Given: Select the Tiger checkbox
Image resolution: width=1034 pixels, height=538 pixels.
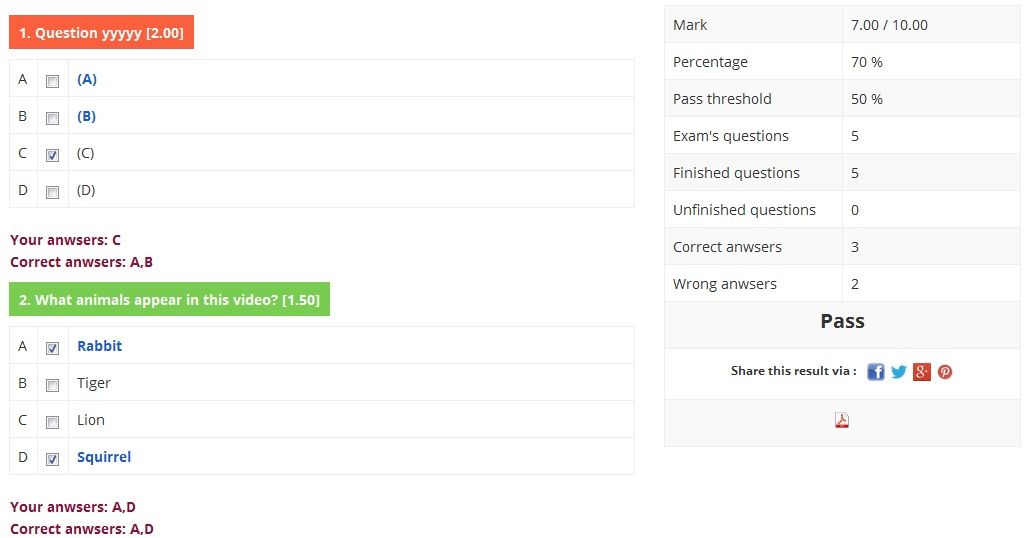Looking at the screenshot, I should (x=53, y=385).
